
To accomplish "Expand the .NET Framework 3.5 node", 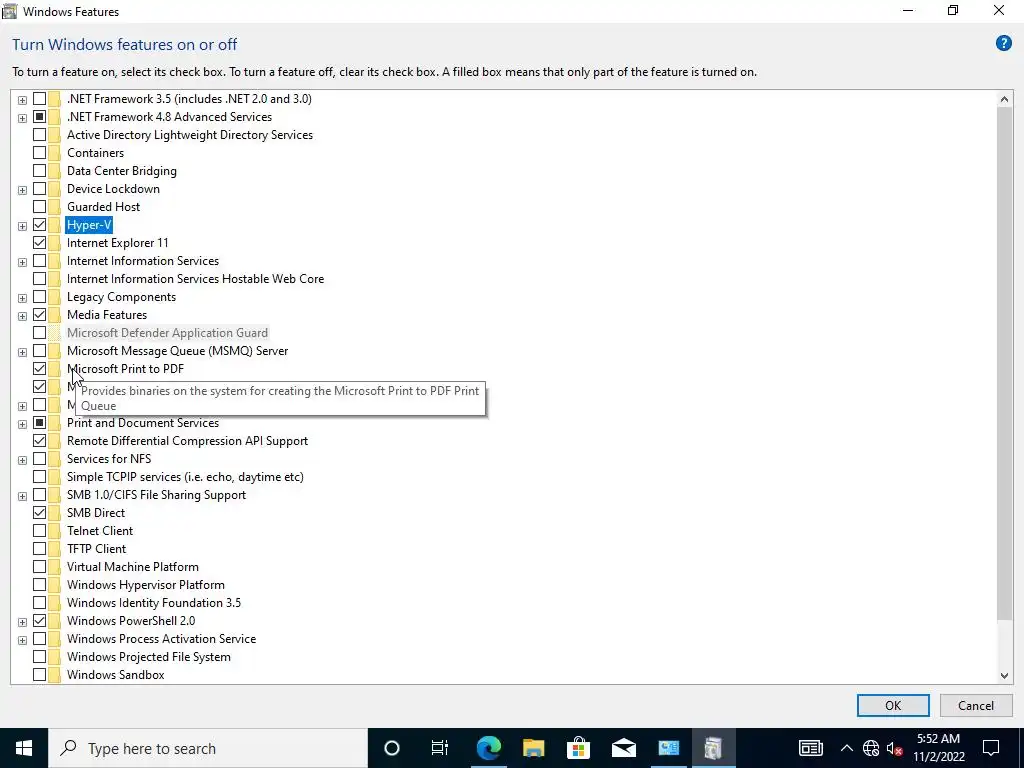I will click(x=22, y=100).
